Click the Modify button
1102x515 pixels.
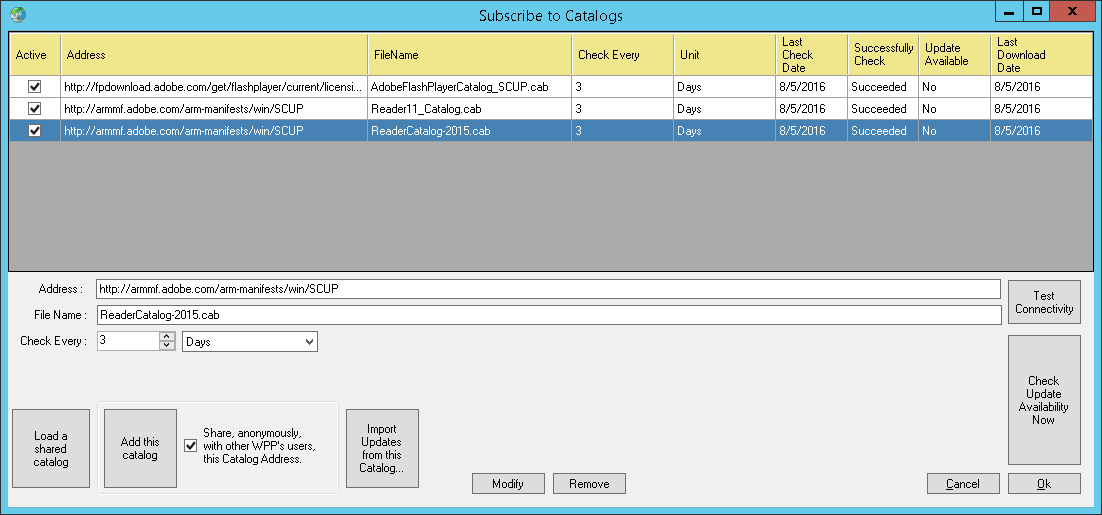(507, 483)
